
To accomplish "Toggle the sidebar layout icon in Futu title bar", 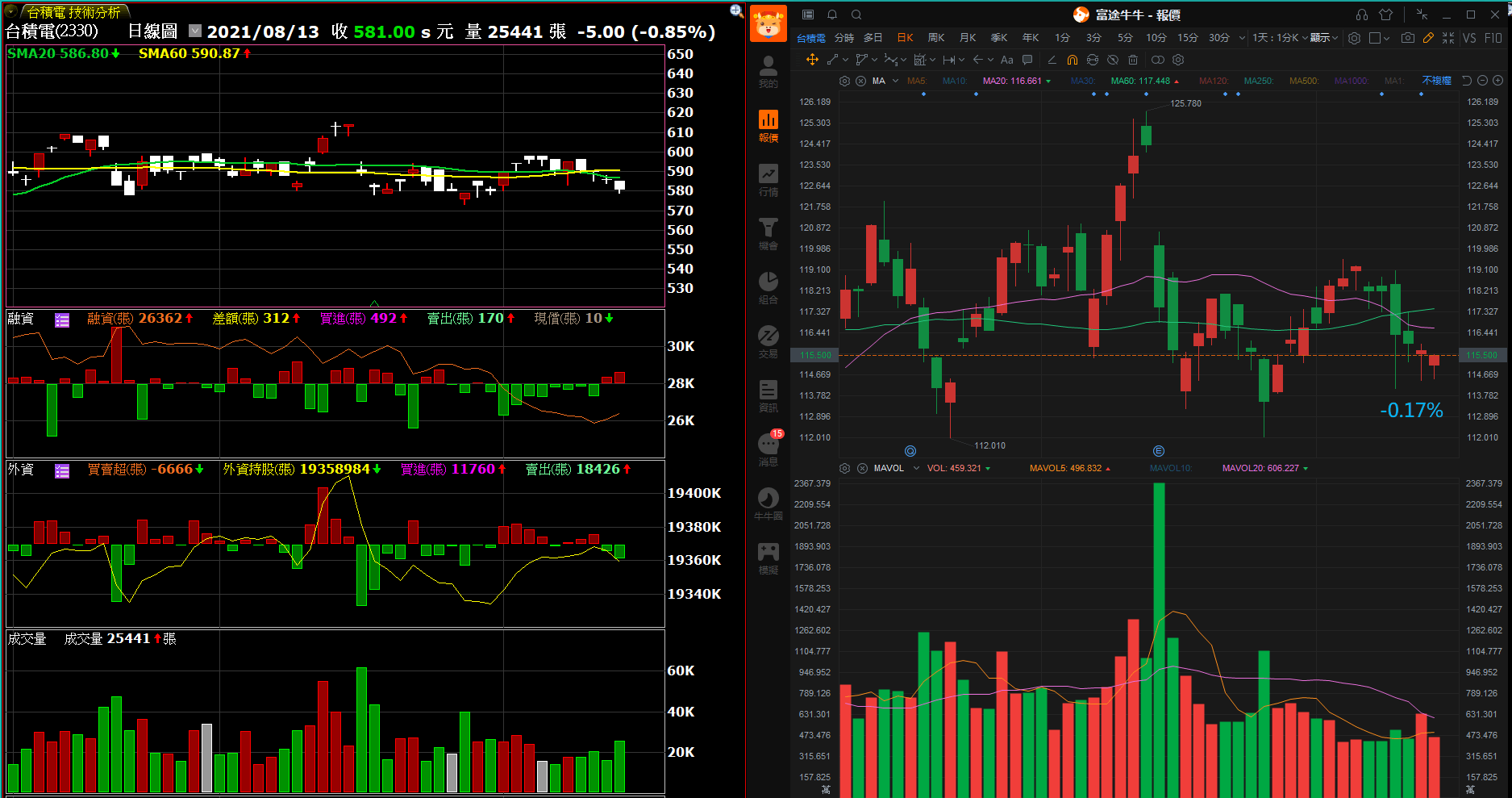I will 808,15.
